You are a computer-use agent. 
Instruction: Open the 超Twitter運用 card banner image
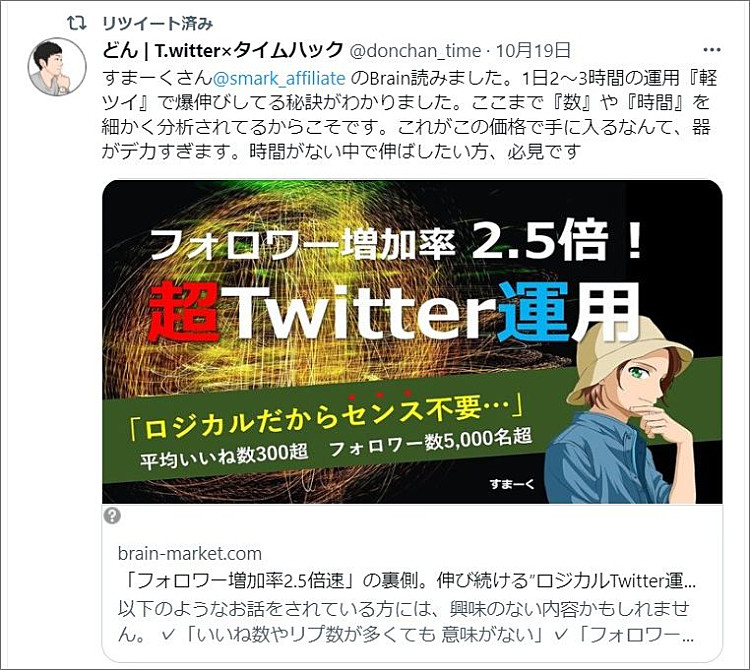coord(412,341)
